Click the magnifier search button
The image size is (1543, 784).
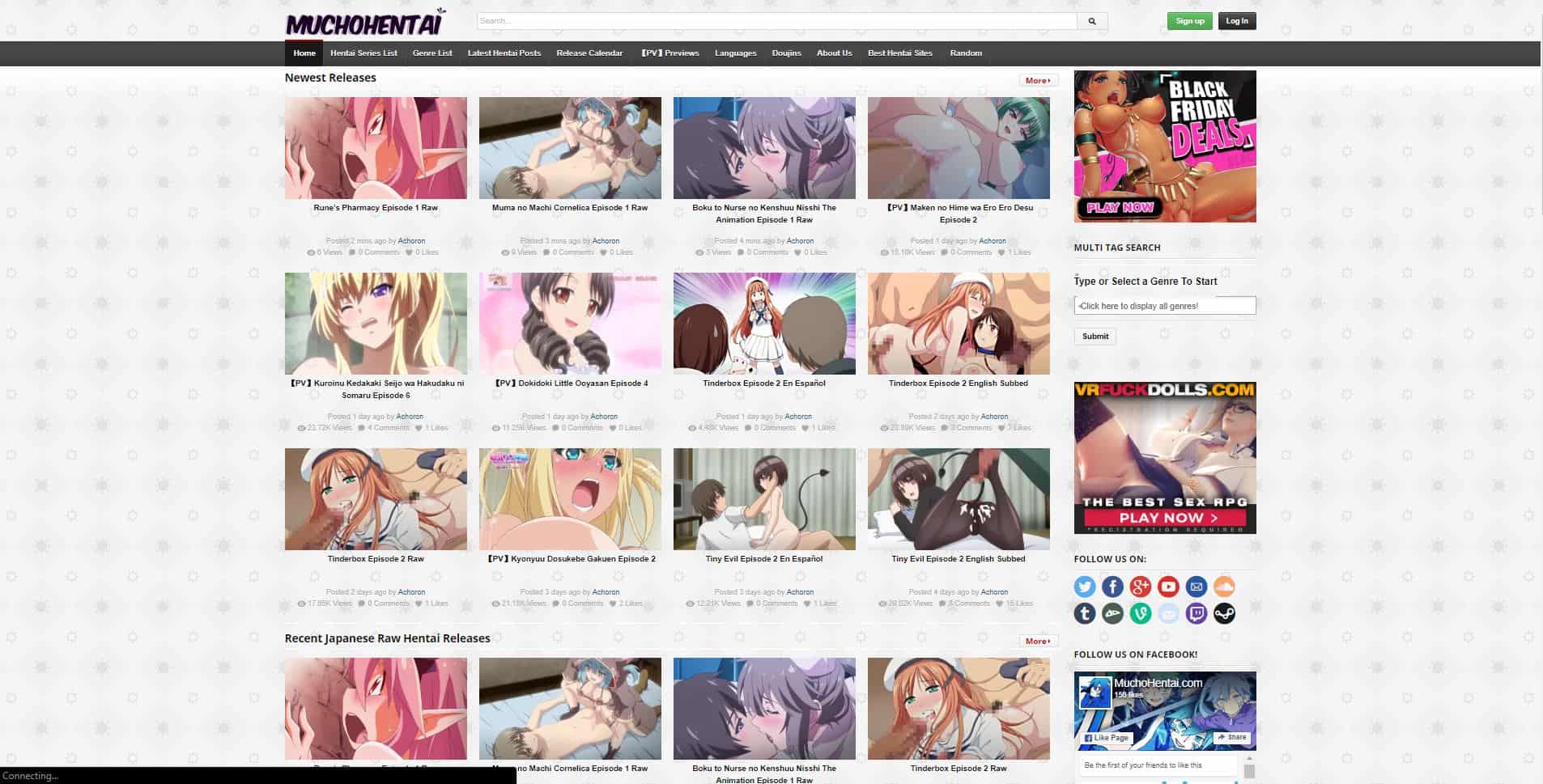click(1092, 21)
